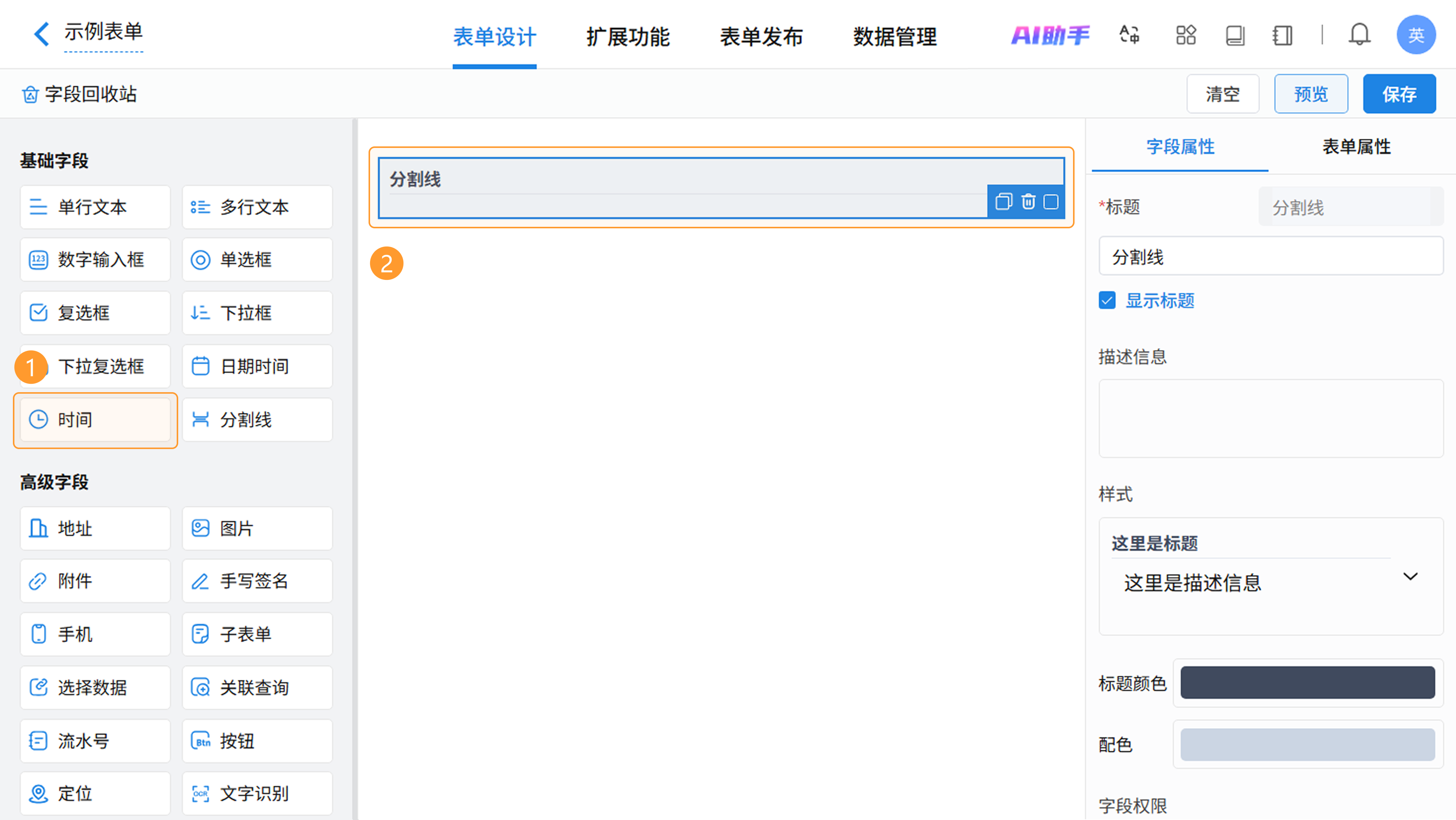The height and width of the screenshot is (820, 1456).
Task: Click the 分割线 title input field
Action: click(x=1271, y=257)
